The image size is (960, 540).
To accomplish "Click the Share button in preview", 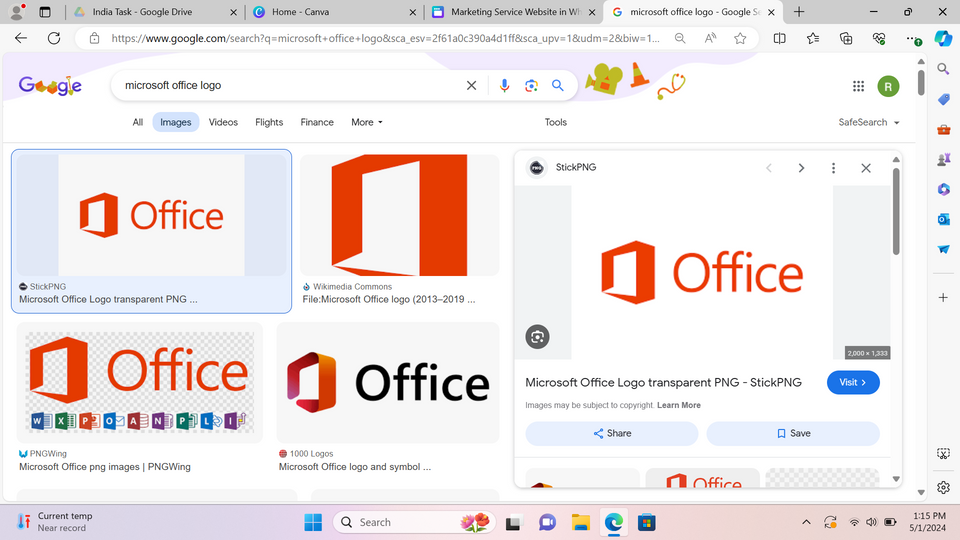I will pyautogui.click(x=612, y=433).
